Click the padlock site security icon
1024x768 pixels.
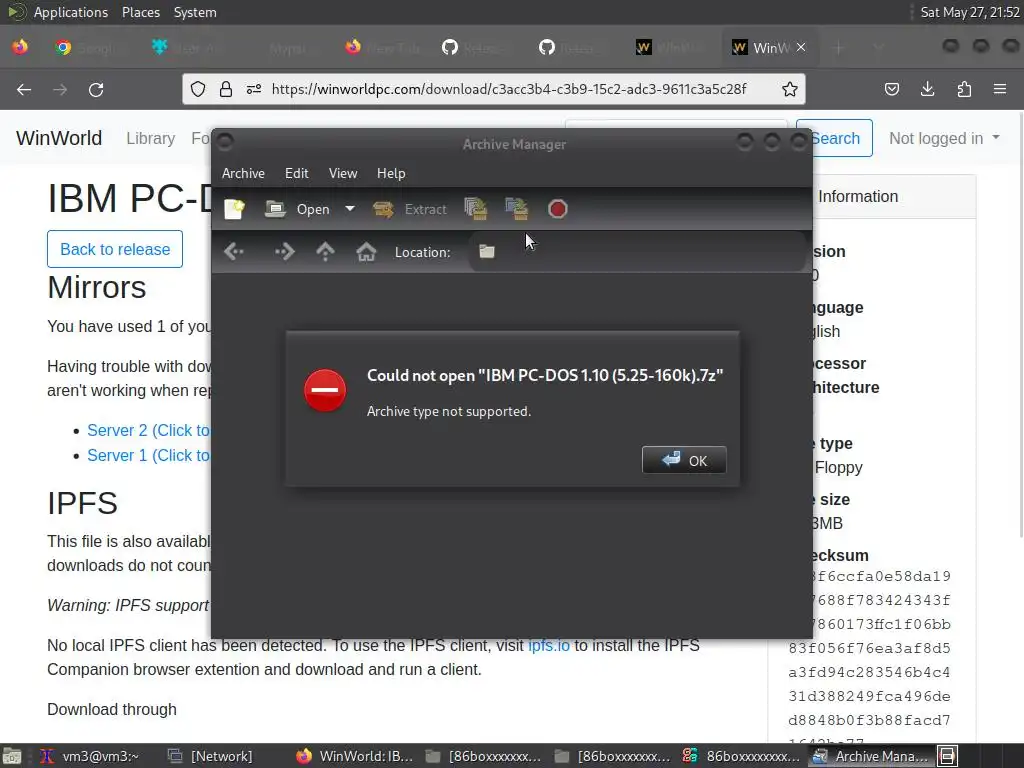click(x=226, y=89)
